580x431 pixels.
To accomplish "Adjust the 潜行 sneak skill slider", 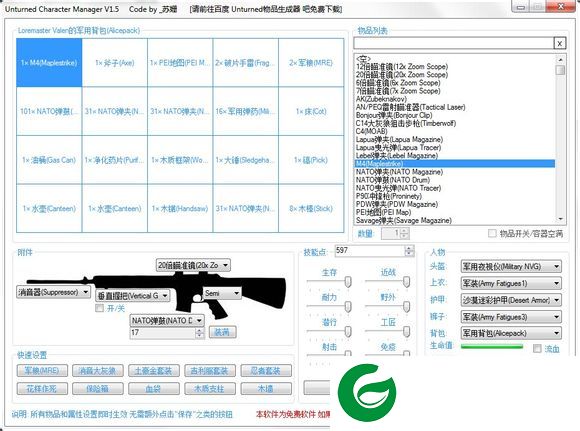I will pyautogui.click(x=348, y=332).
